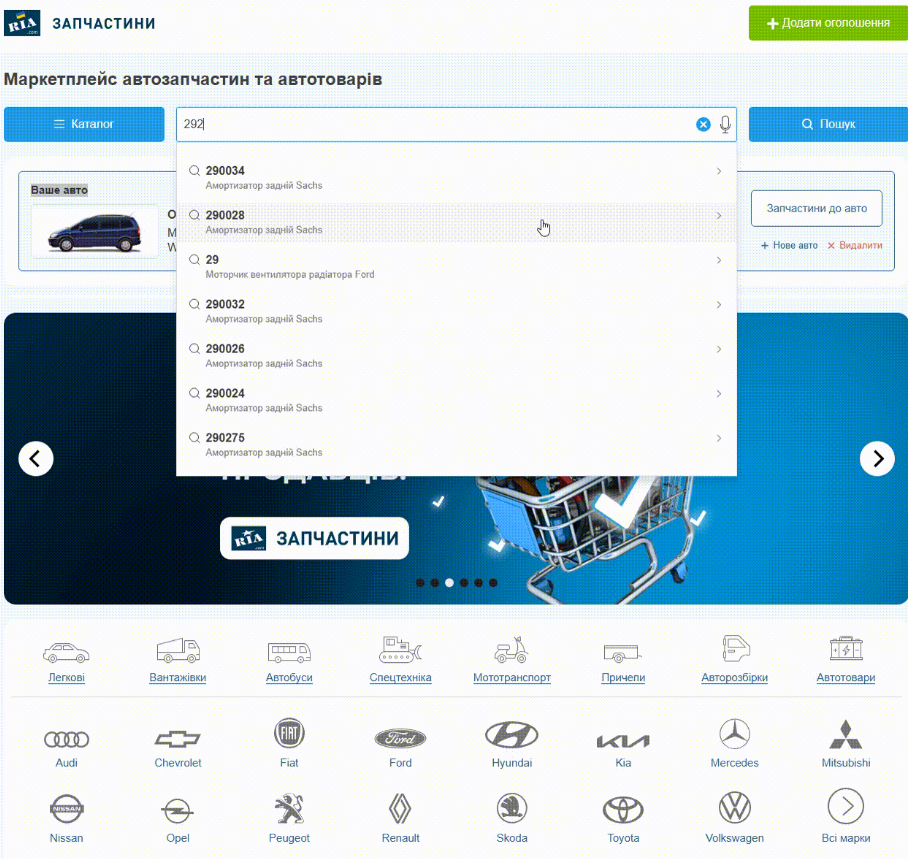Click the Нове авто link
This screenshot has width=908, height=859.
[x=789, y=246]
